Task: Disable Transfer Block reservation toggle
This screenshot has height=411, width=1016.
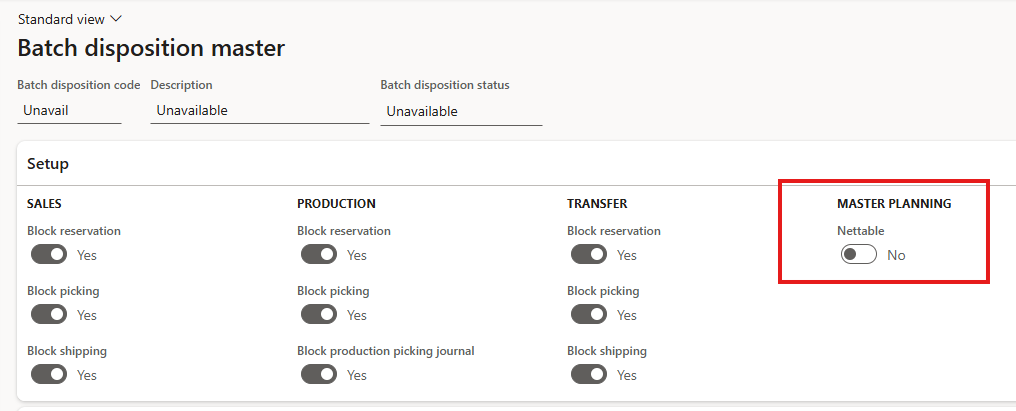Action: tap(589, 255)
